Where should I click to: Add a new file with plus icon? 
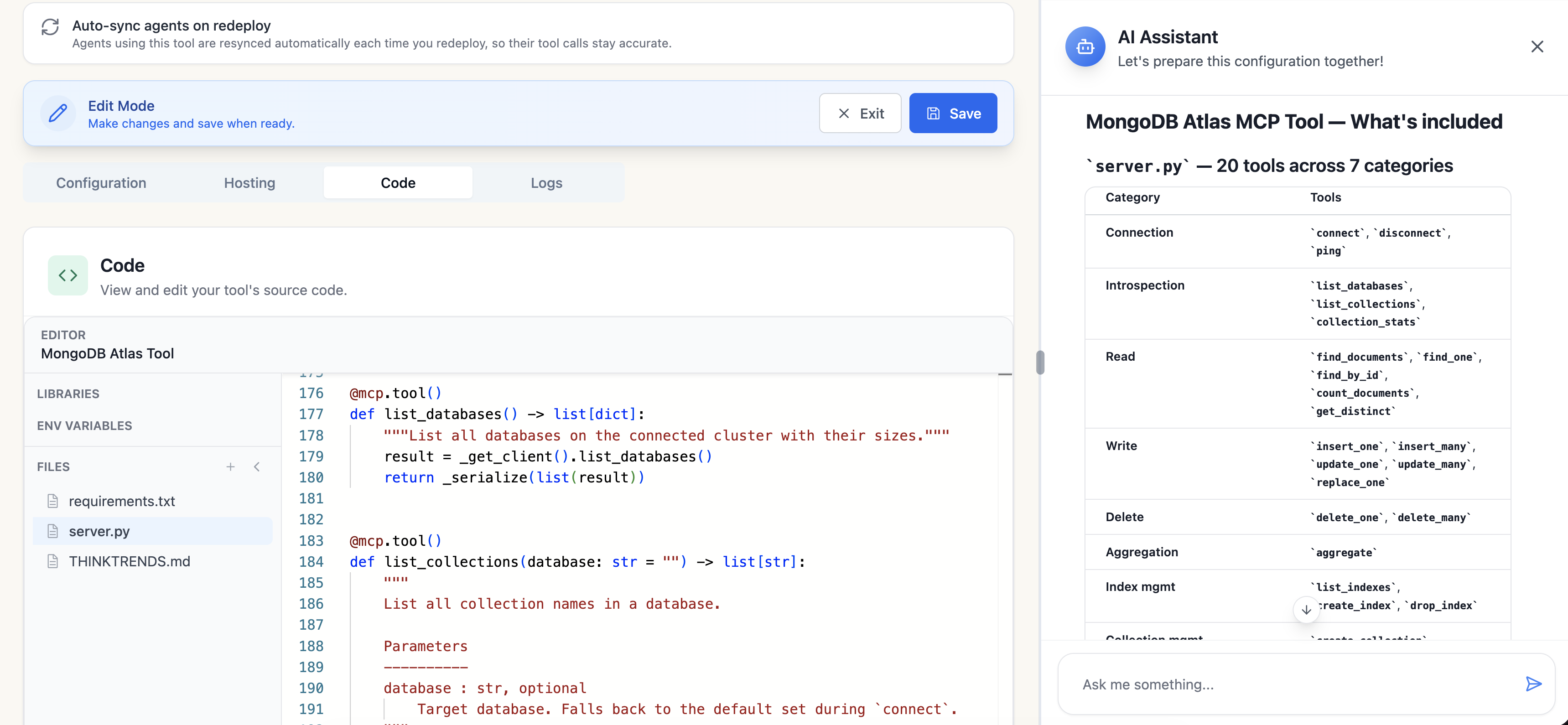[x=231, y=467]
